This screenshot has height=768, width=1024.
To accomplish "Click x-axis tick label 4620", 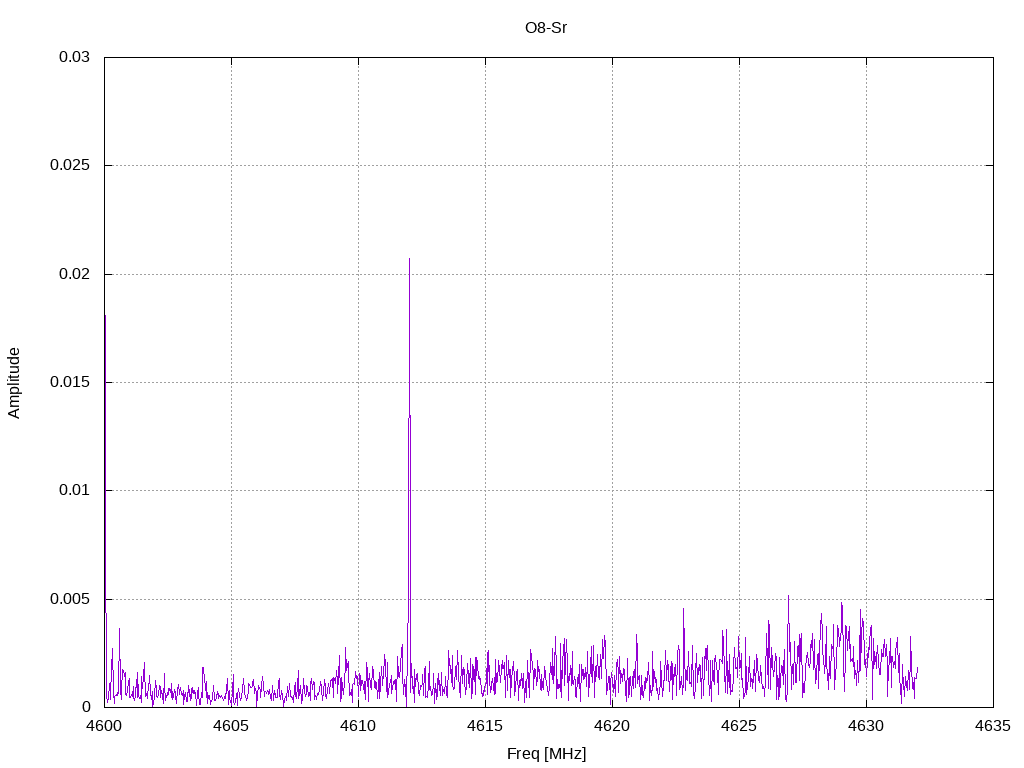I will 612,726.
